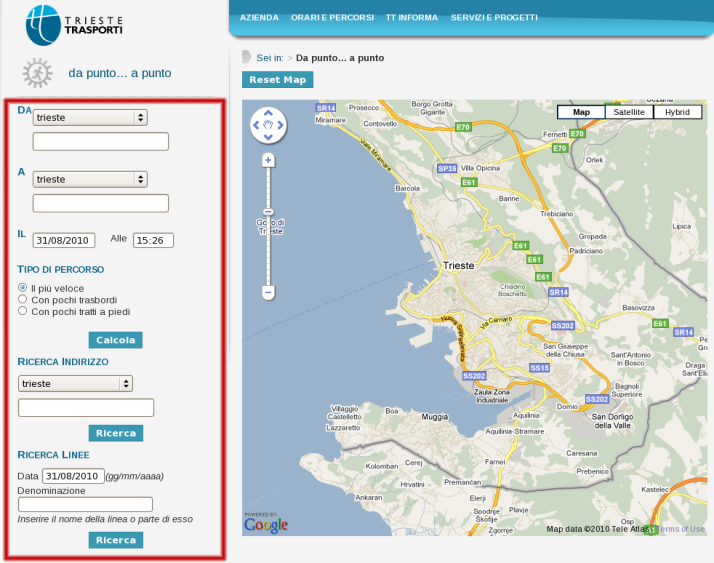
Task: Pan the map down with the down arrow
Action: [268, 137]
